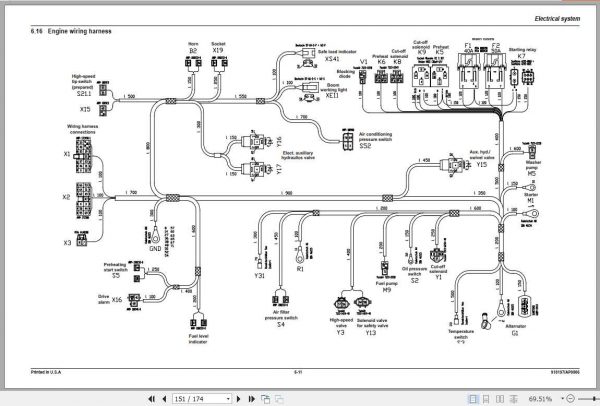Click the S211 high-speed tip-switch label
The width and height of the screenshot is (600, 406).
point(84,93)
